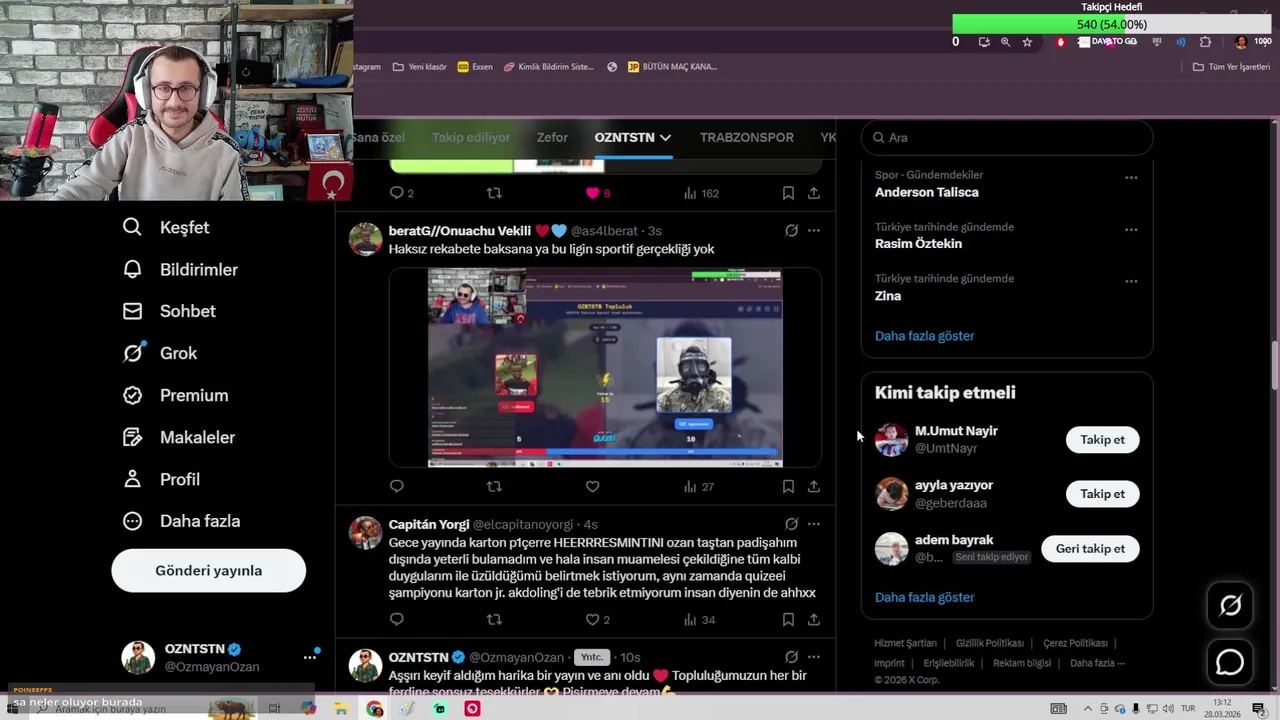Open beratG's tweet screenshot image
Viewport: 1280px width, 720px height.
(x=605, y=367)
